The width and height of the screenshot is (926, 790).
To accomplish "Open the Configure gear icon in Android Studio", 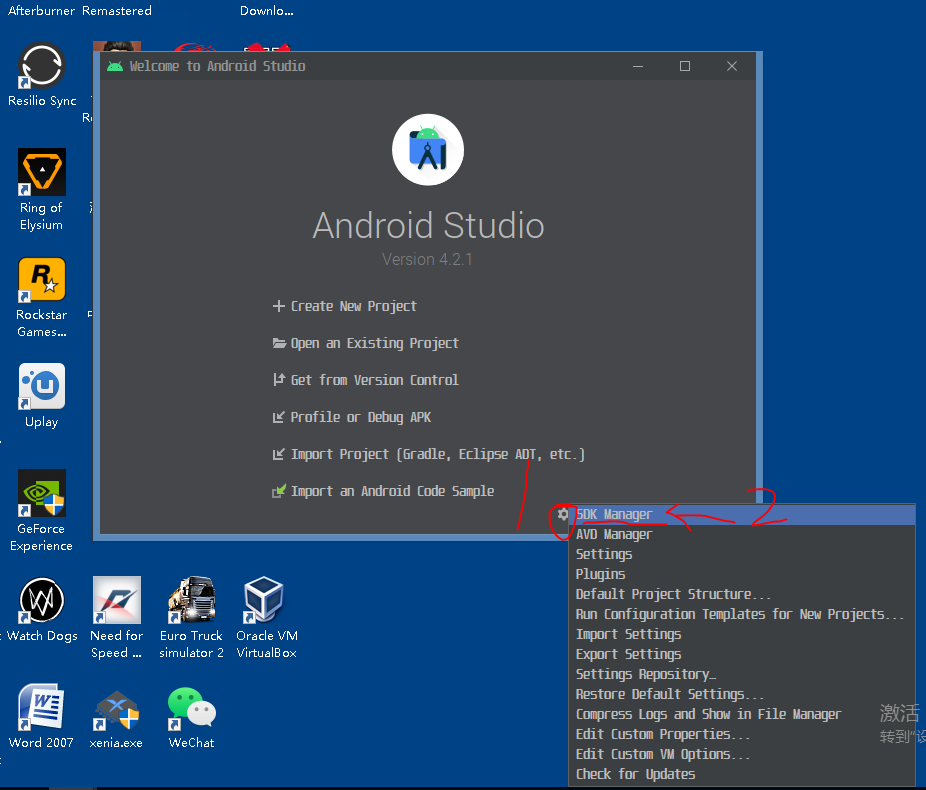I will (x=563, y=514).
